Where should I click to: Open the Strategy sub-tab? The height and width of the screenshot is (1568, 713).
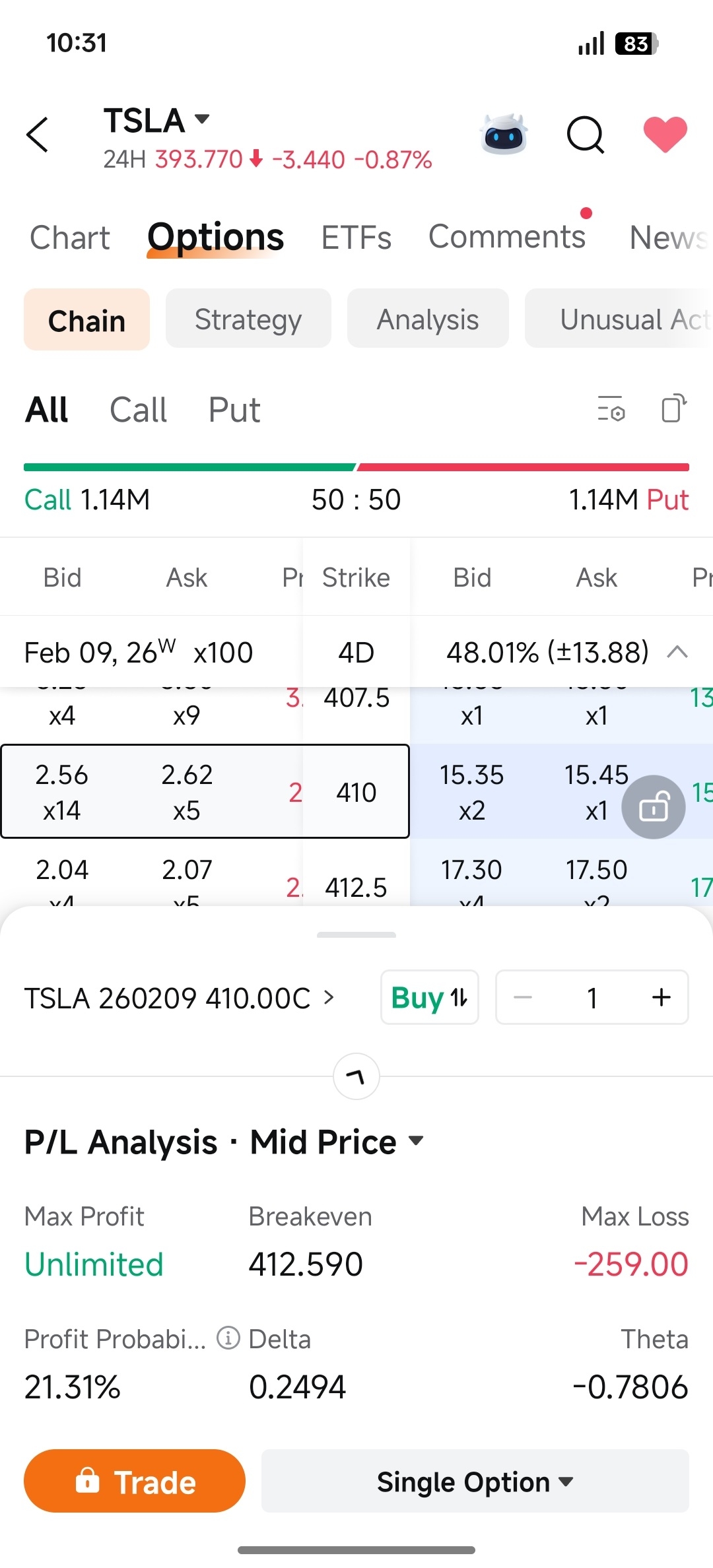[248, 319]
